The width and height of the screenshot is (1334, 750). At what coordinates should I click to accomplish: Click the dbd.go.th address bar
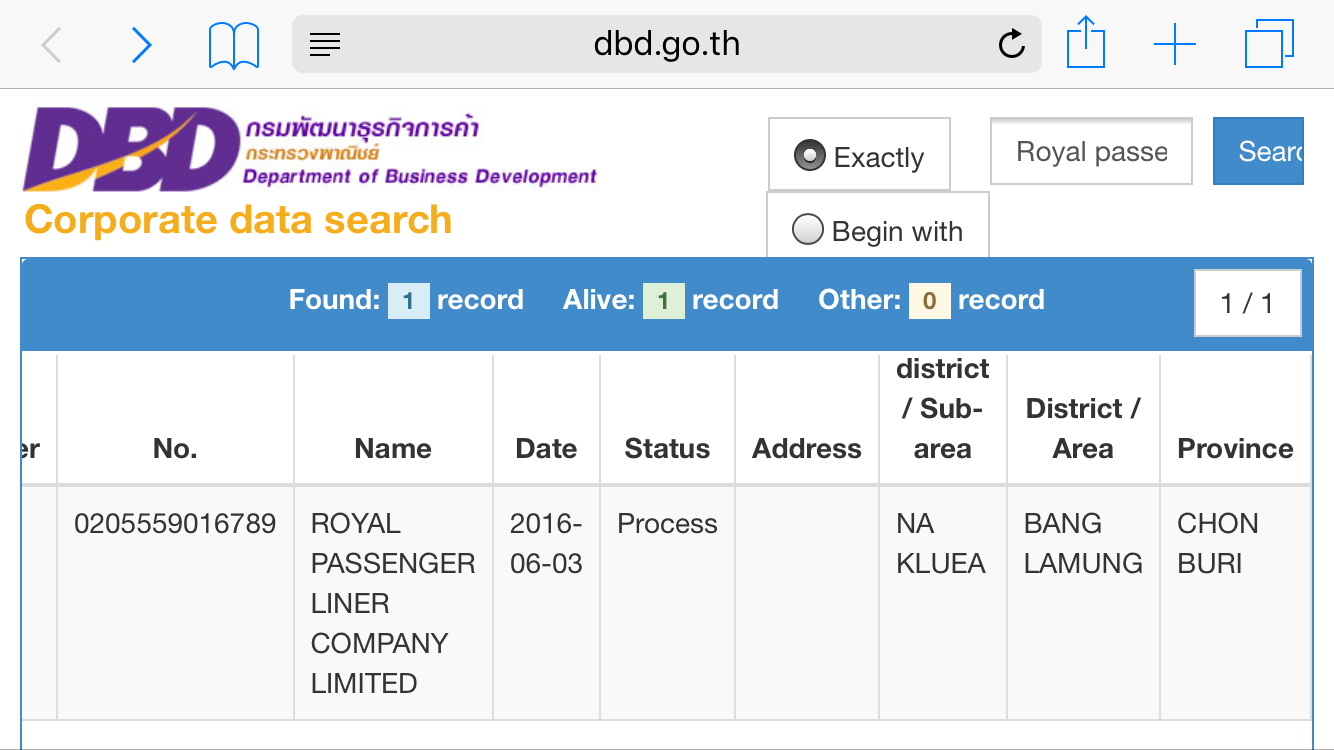(x=667, y=44)
